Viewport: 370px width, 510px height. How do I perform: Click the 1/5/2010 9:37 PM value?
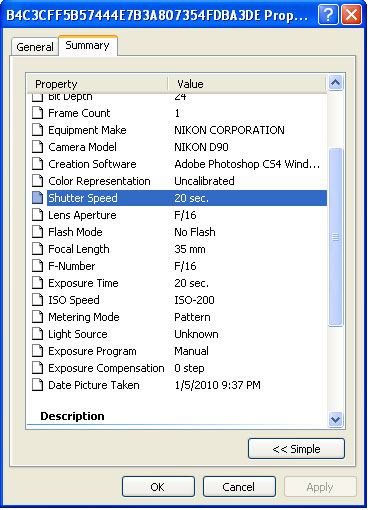(x=217, y=385)
